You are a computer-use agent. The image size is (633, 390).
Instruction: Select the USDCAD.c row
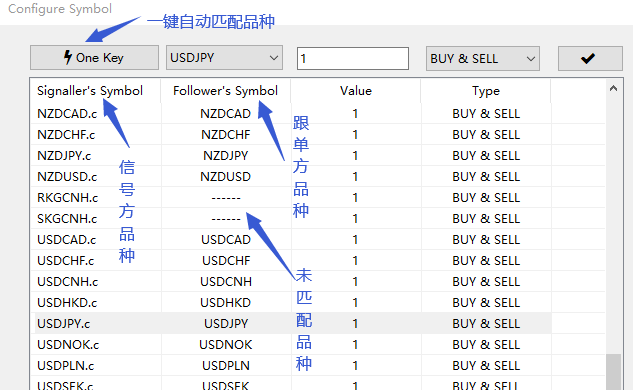(x=291, y=239)
